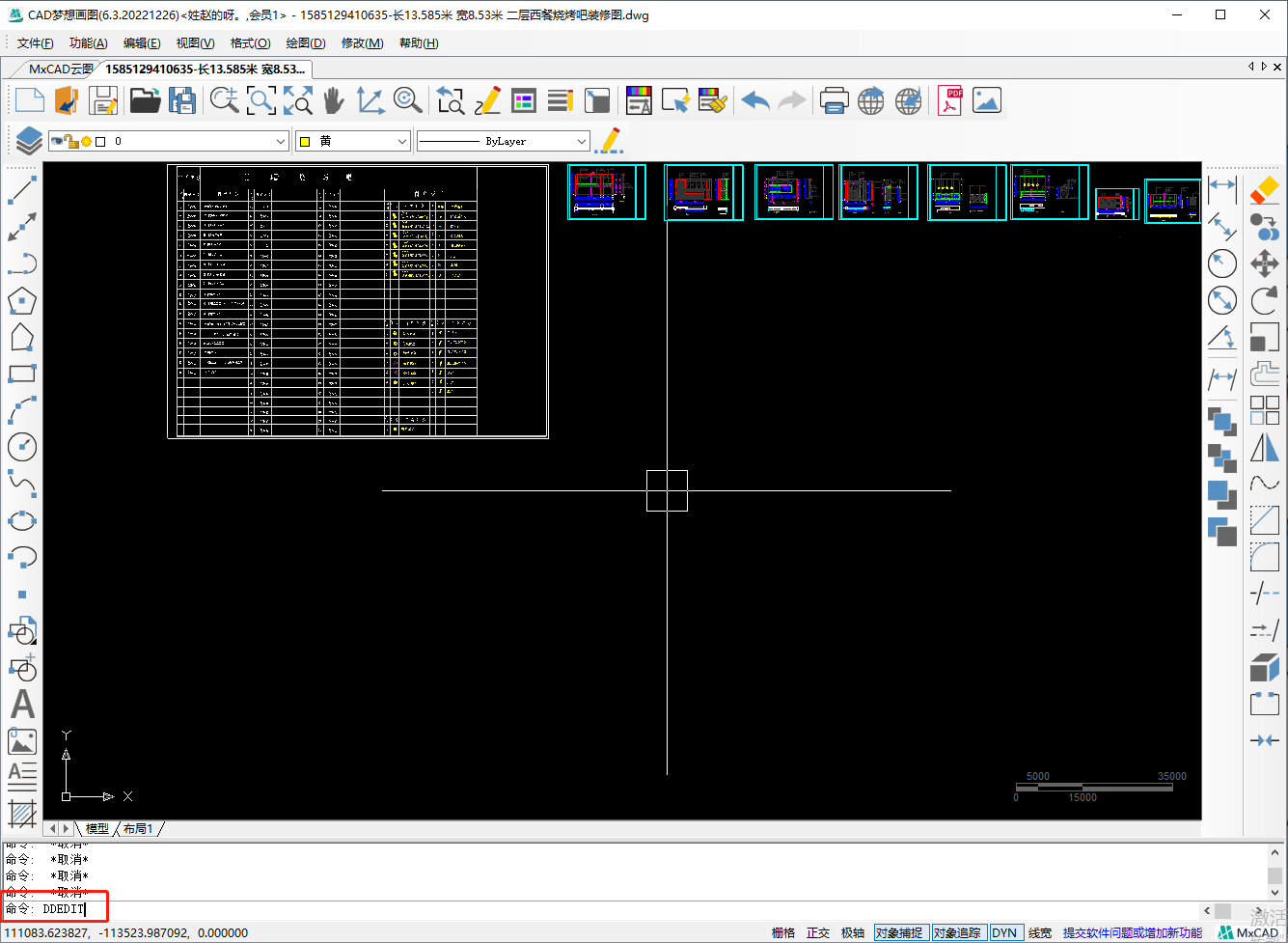Select the Copy tool on right toolbar

(1265, 227)
